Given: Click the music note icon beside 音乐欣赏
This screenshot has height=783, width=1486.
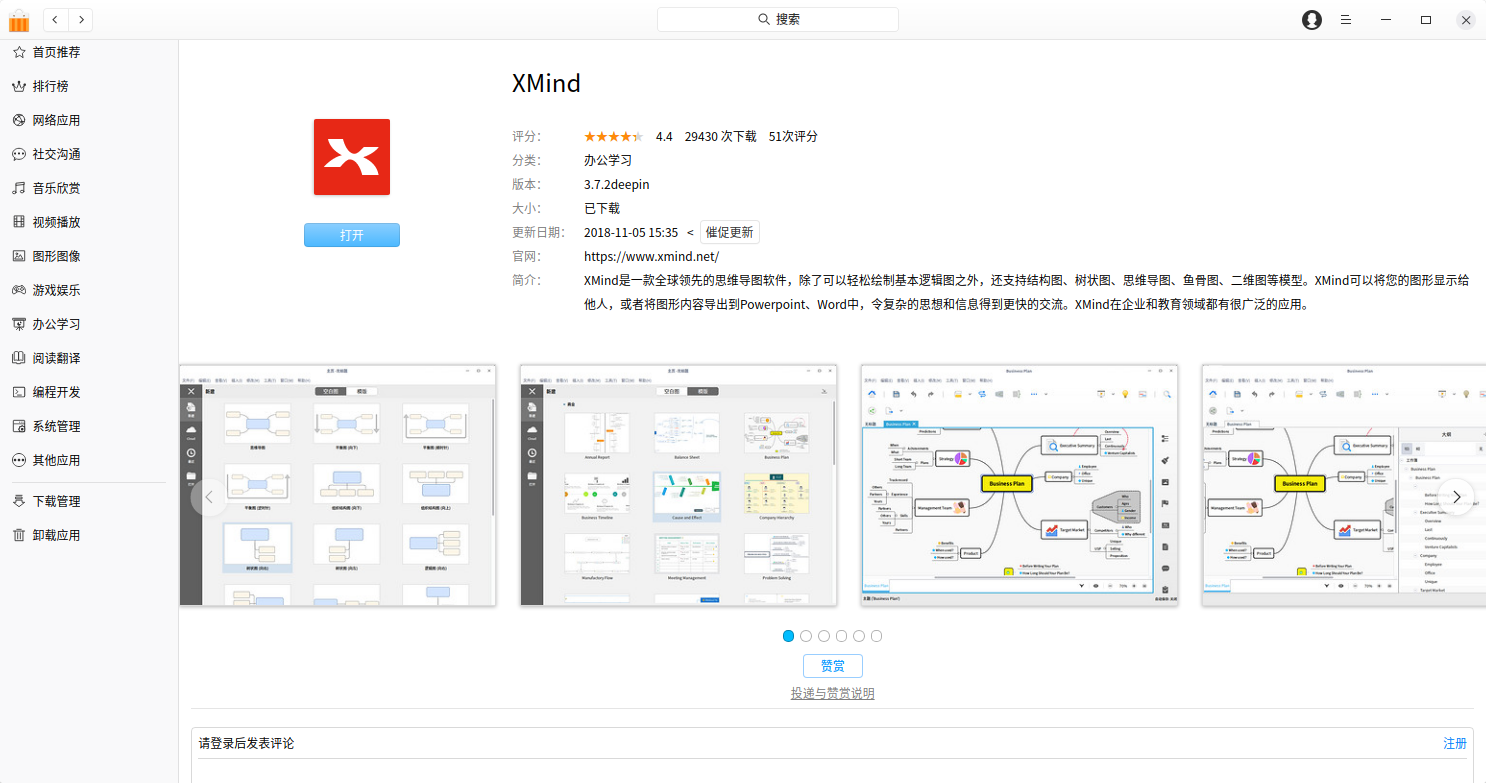Looking at the screenshot, I should click(19, 188).
